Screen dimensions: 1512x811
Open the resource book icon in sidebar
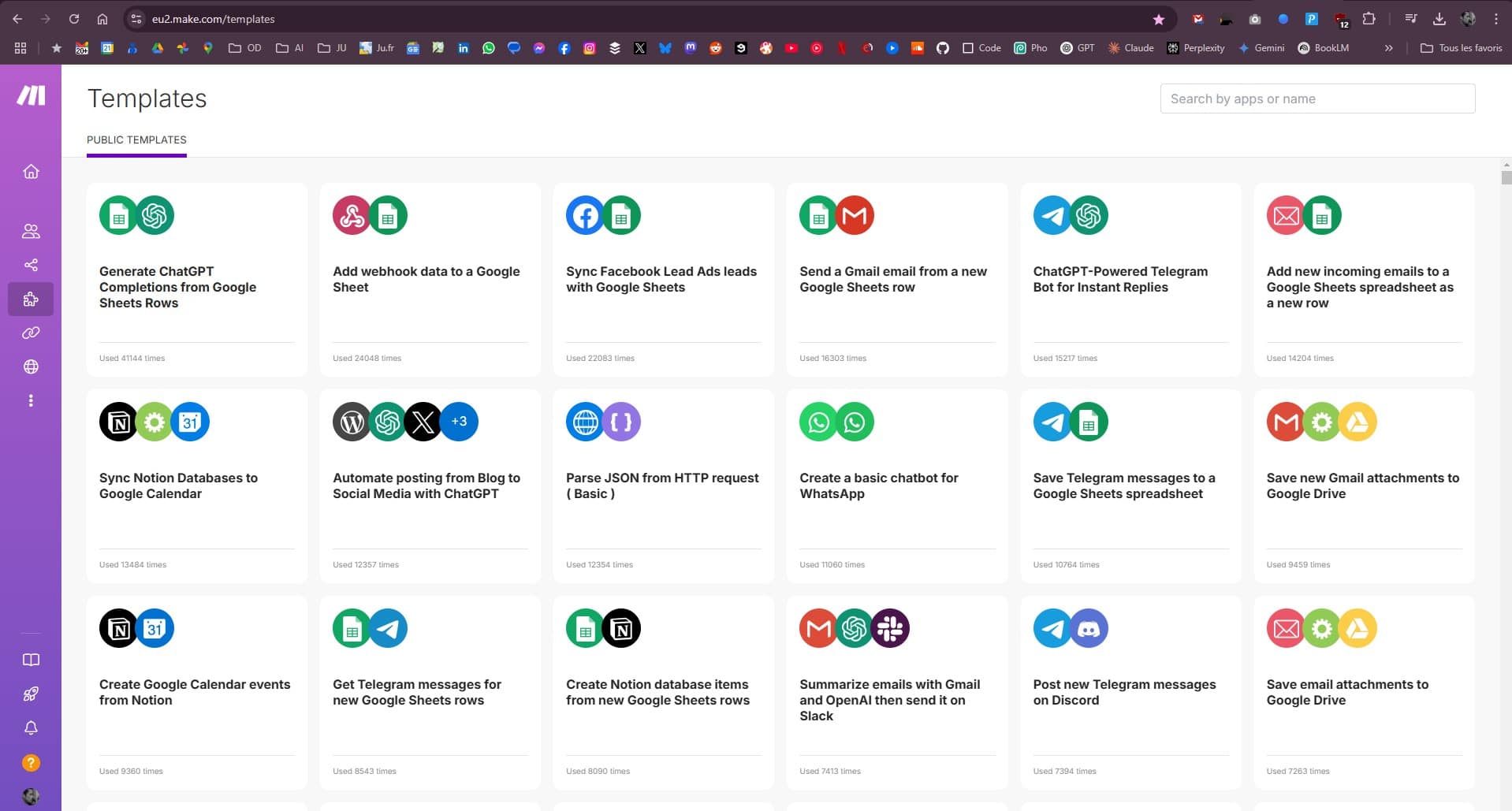pyautogui.click(x=31, y=660)
